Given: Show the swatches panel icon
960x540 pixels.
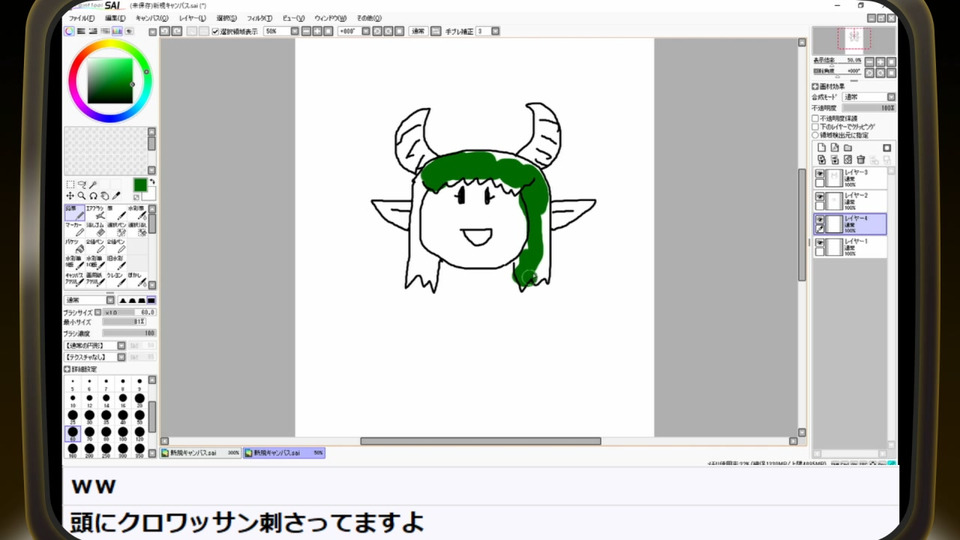Looking at the screenshot, I should click(x=117, y=31).
